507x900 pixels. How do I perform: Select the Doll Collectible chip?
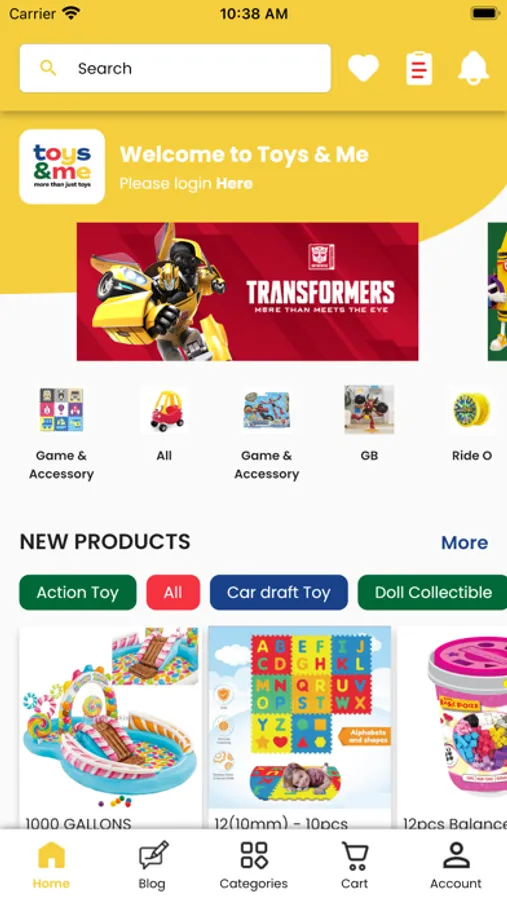[x=432, y=592]
